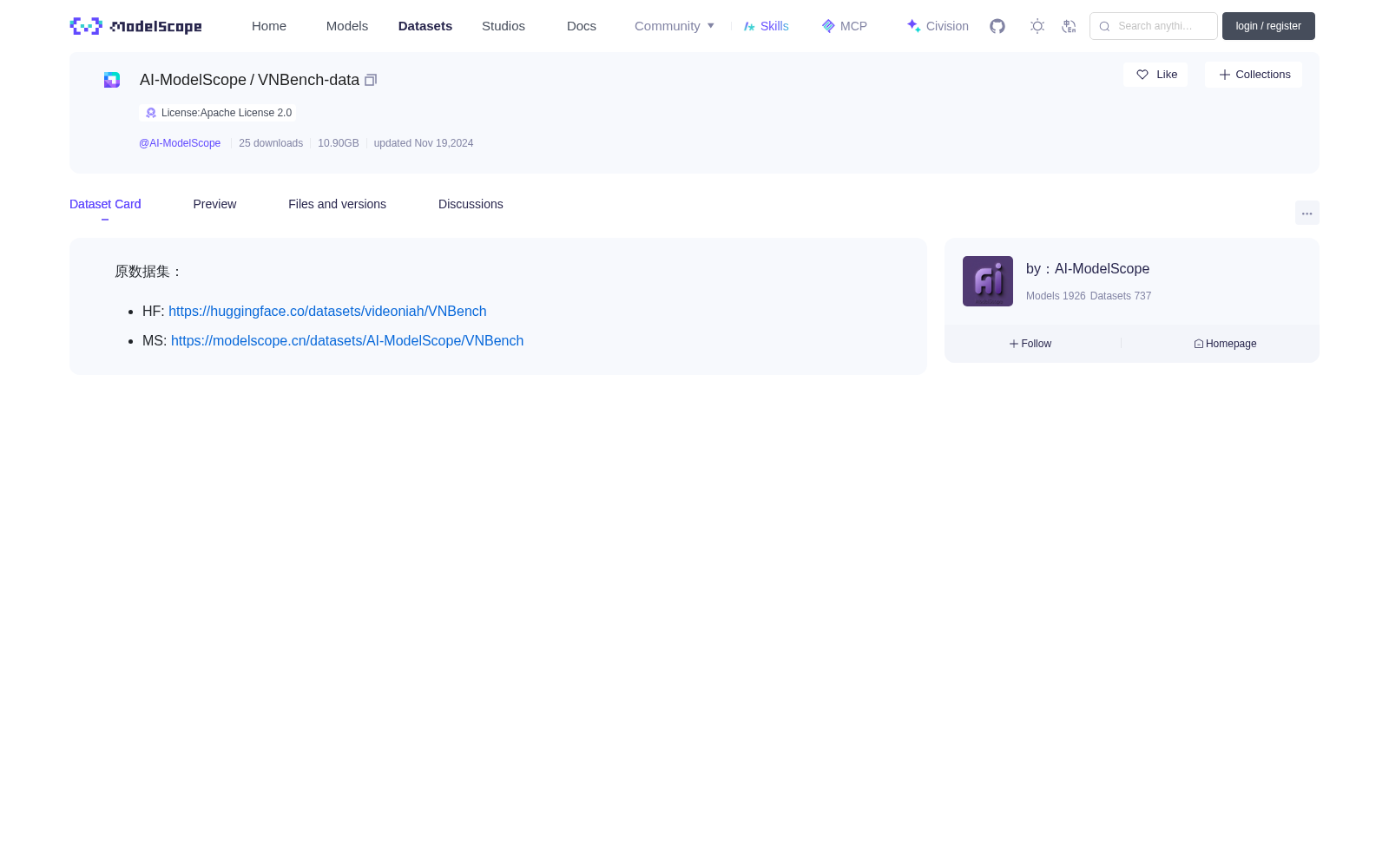This screenshot has height=868, width=1389.
Task: Open the MCP page
Action: (x=845, y=26)
